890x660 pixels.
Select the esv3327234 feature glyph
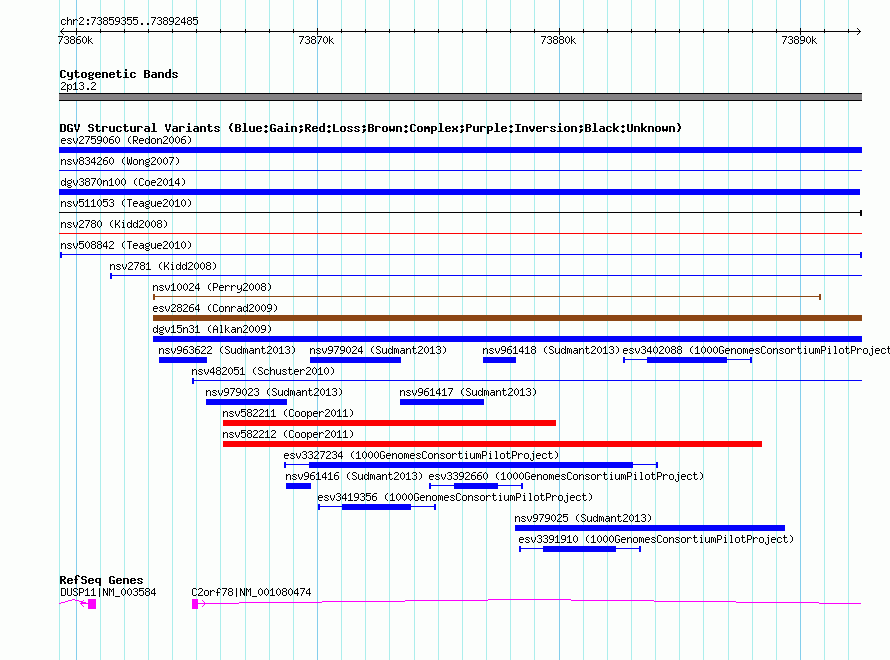pos(471,465)
